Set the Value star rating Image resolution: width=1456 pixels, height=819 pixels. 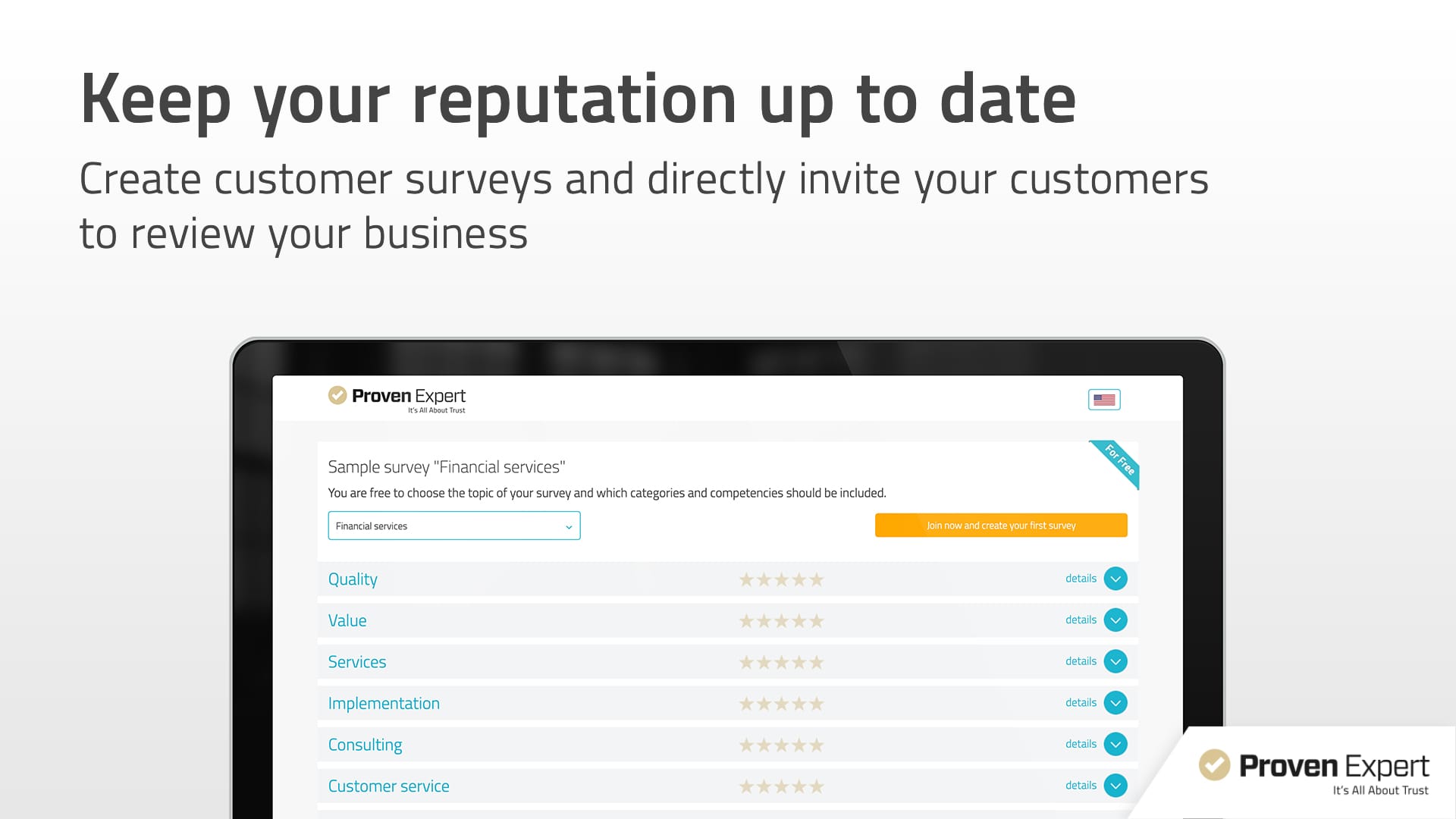[781, 621]
